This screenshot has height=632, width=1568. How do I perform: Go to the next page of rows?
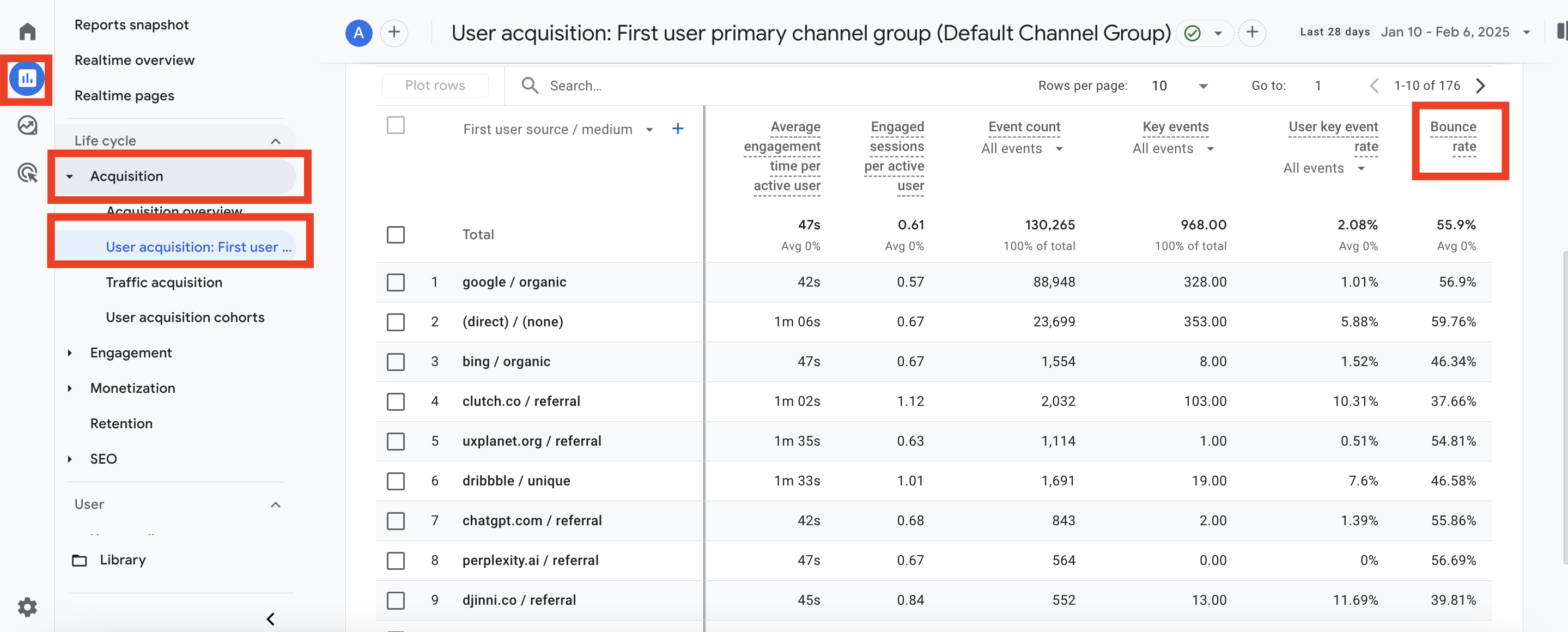click(x=1480, y=85)
